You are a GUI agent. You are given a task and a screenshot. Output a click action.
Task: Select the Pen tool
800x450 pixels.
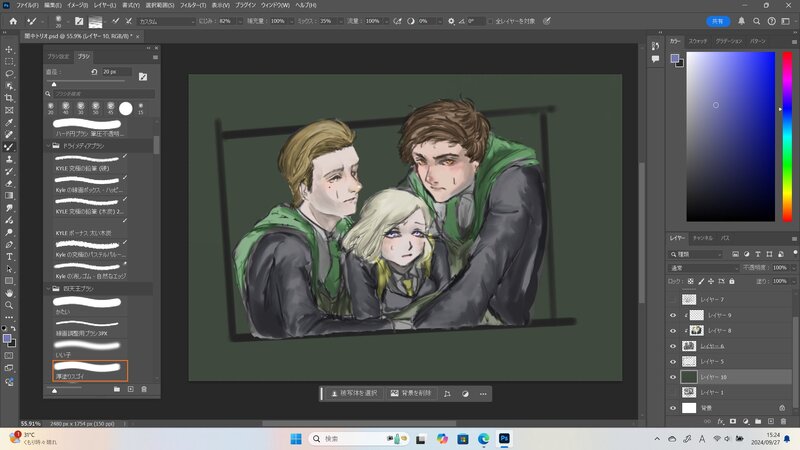click(x=9, y=244)
